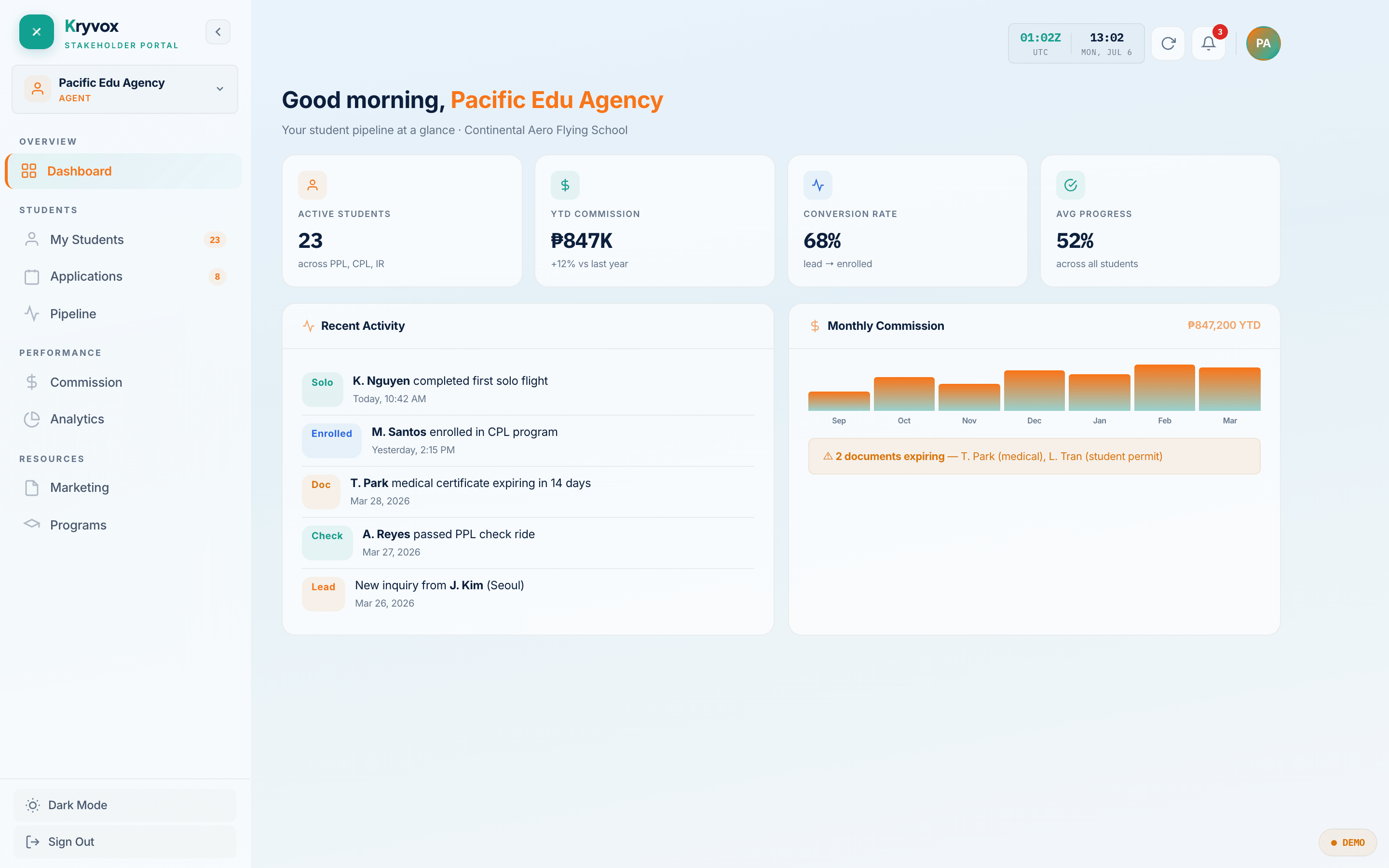
Task: Click the ₱847,200 YTD total
Action: (x=1224, y=325)
